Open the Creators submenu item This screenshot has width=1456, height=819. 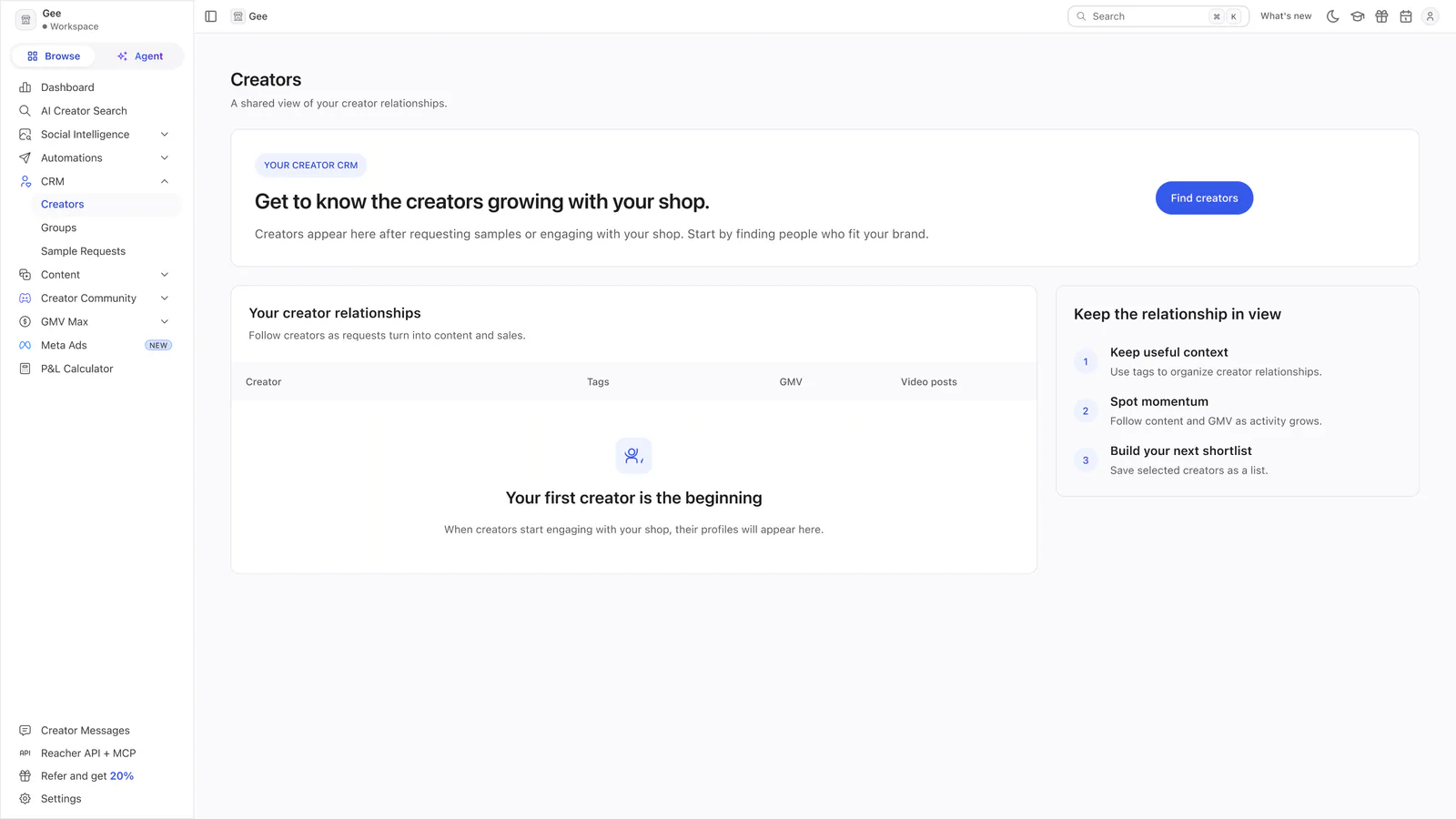(x=106, y=205)
